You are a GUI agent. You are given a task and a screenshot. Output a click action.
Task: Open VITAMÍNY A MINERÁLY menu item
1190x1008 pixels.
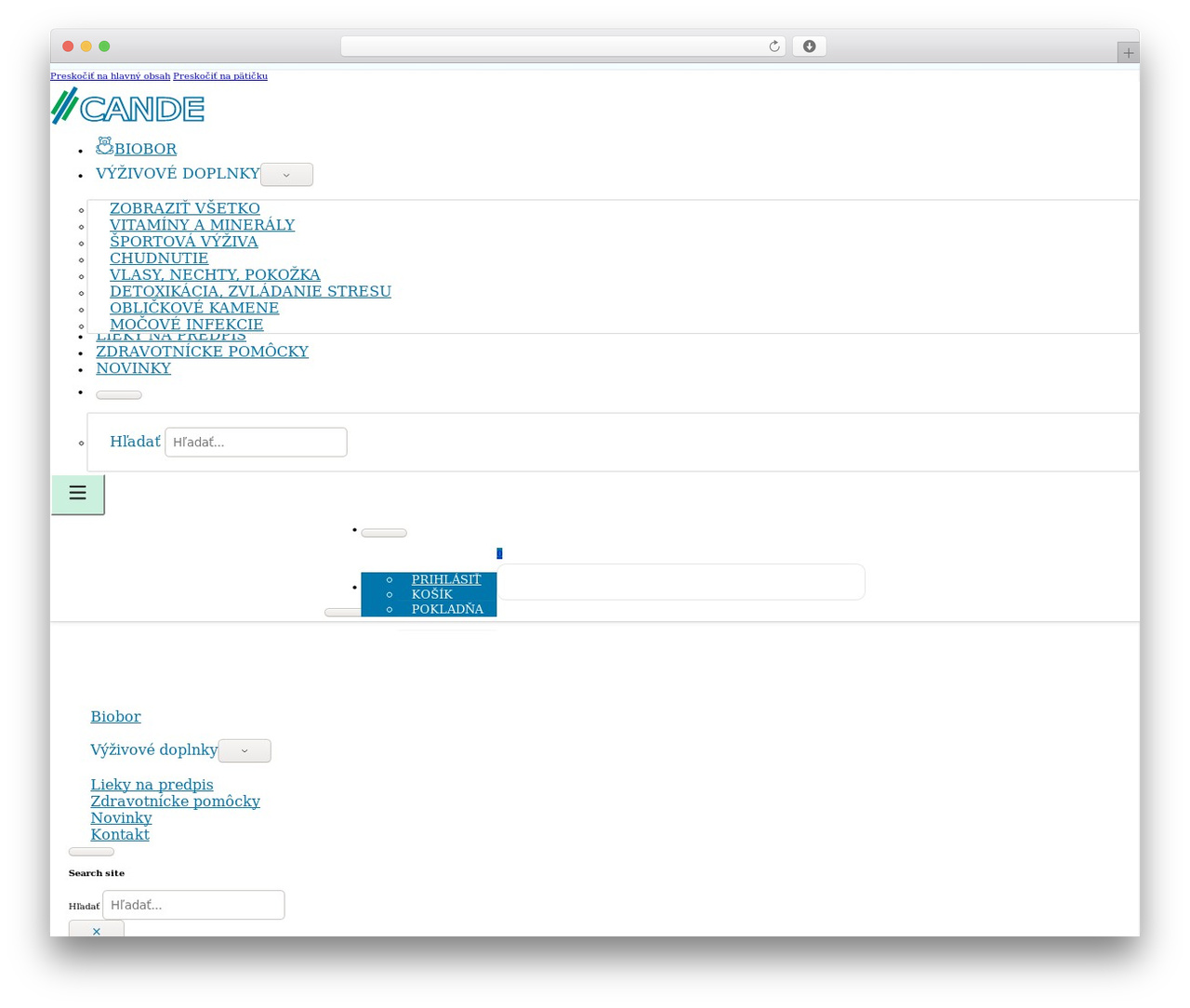point(202,225)
